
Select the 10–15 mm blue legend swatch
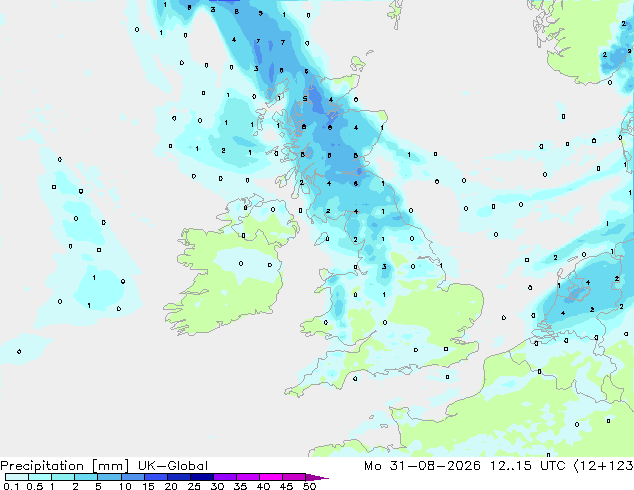point(132,477)
